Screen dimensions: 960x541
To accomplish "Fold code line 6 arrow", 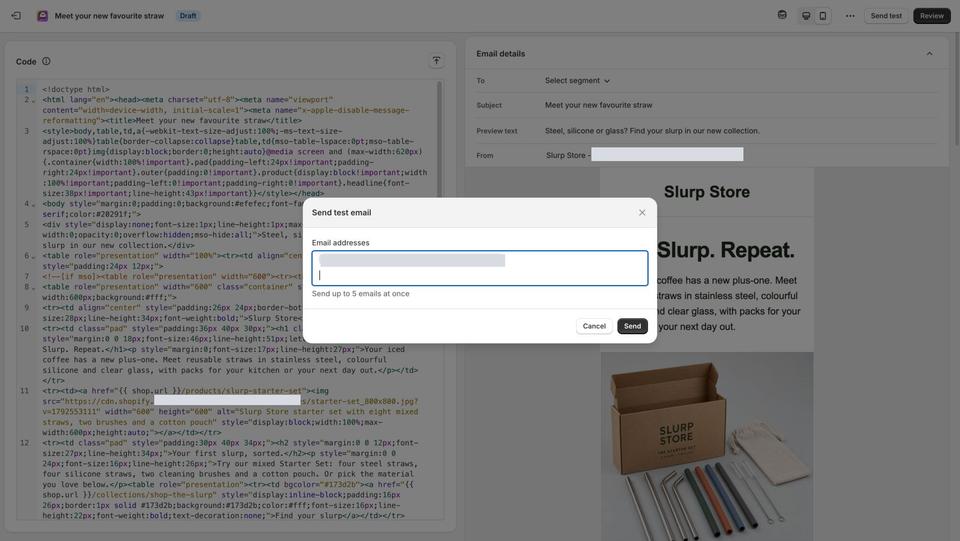I will click(33, 256).
